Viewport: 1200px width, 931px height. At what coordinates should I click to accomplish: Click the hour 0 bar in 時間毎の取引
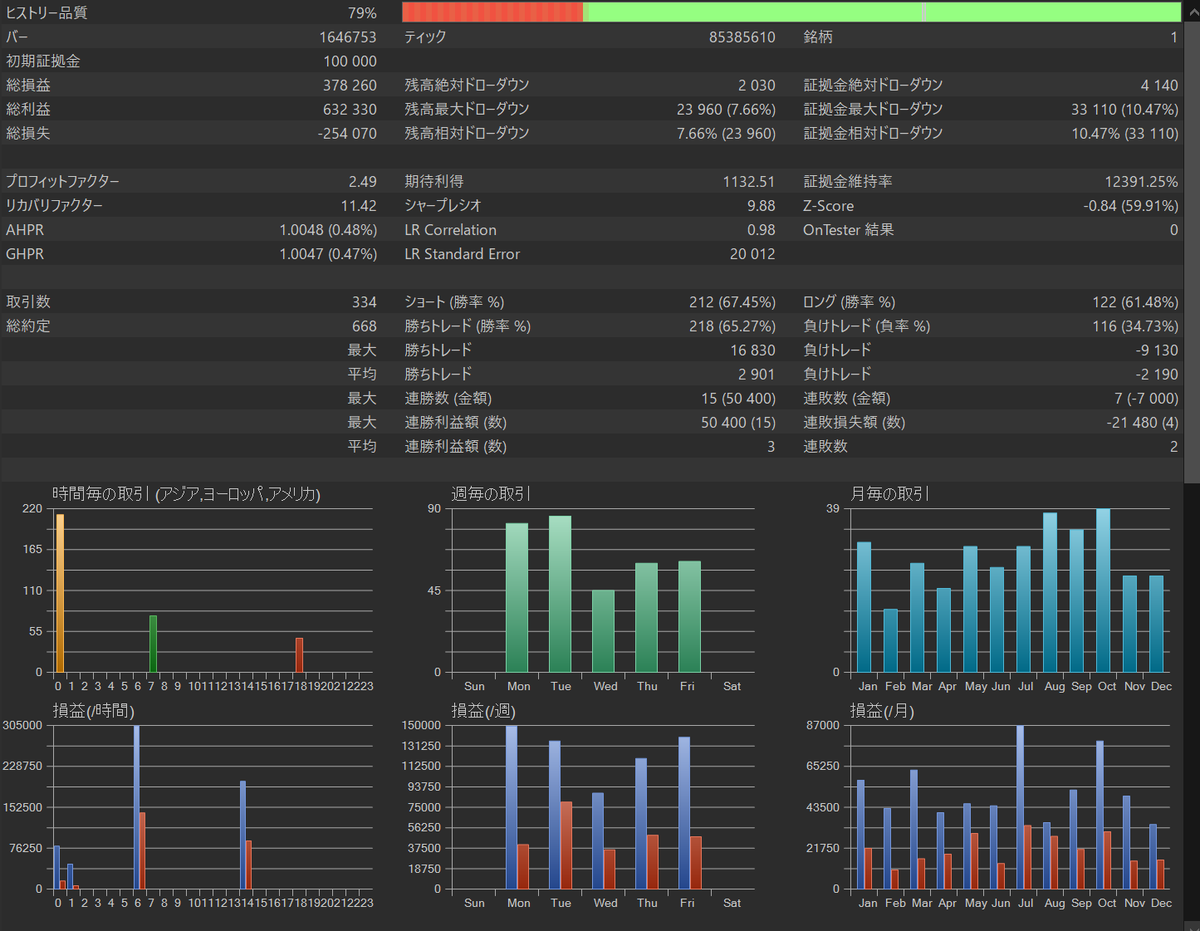60,590
